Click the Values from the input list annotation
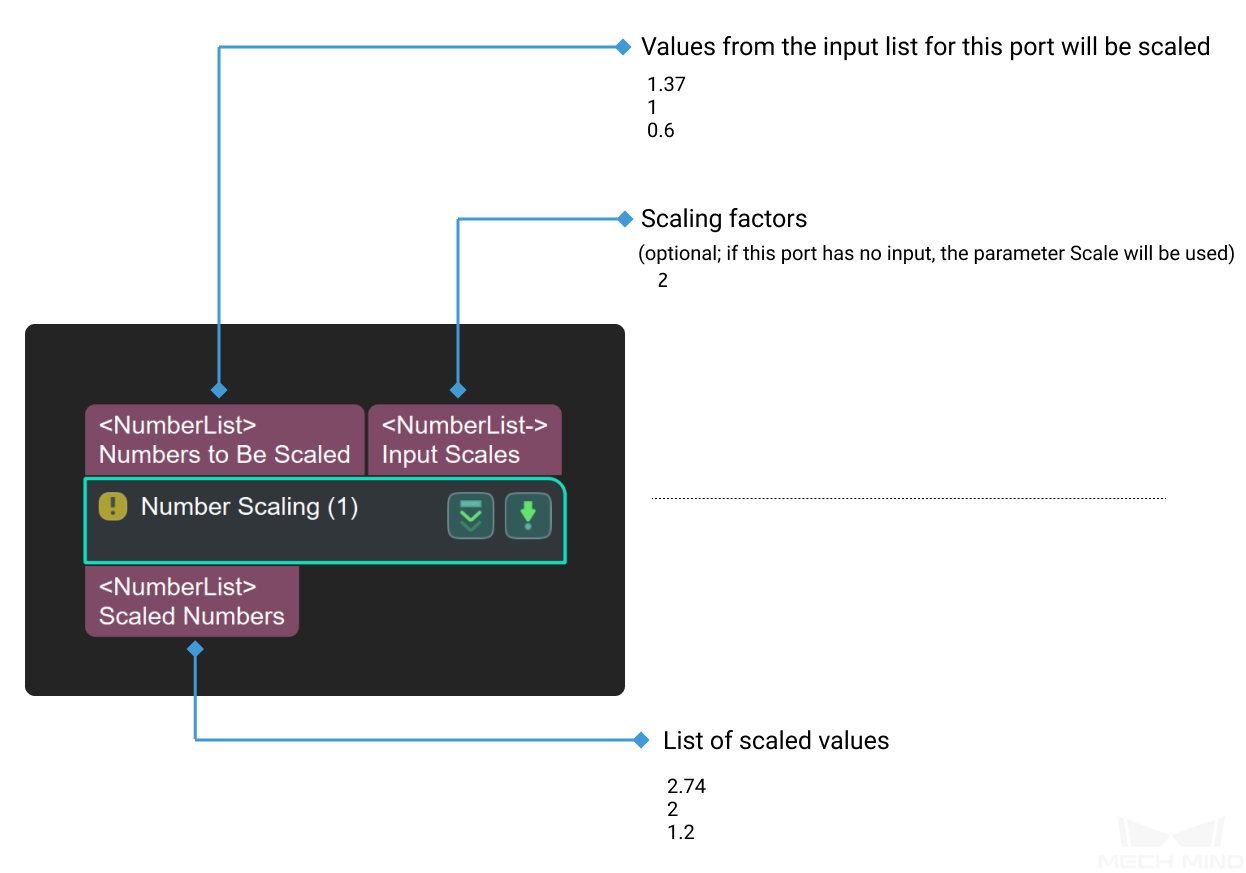This screenshot has width=1246, height=873. pos(926,47)
